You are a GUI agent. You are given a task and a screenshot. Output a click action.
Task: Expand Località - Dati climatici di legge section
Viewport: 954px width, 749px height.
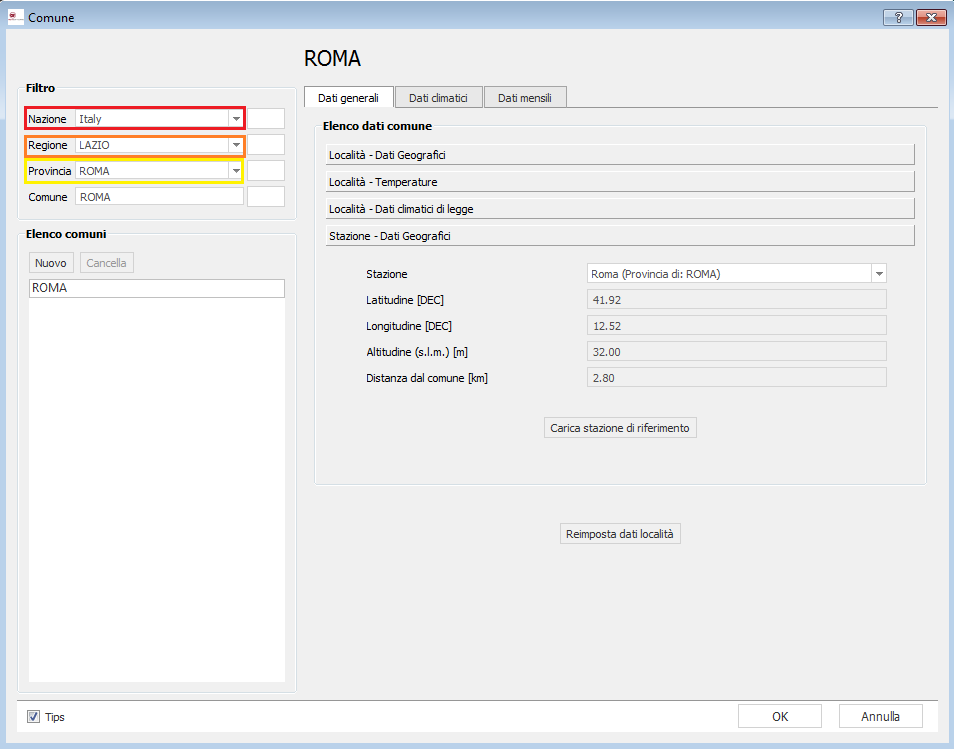(620, 209)
